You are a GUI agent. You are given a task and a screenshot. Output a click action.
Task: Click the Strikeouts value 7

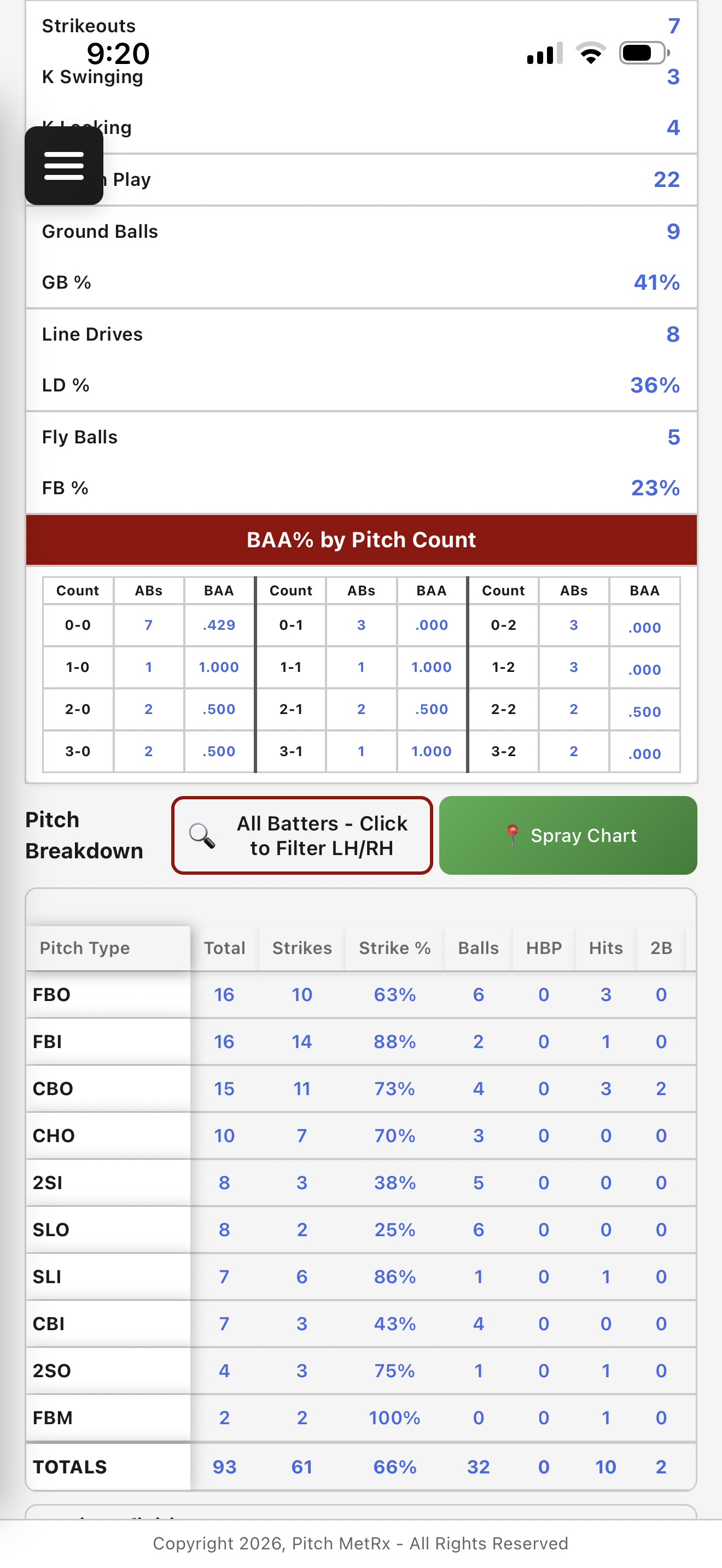pyautogui.click(x=673, y=26)
